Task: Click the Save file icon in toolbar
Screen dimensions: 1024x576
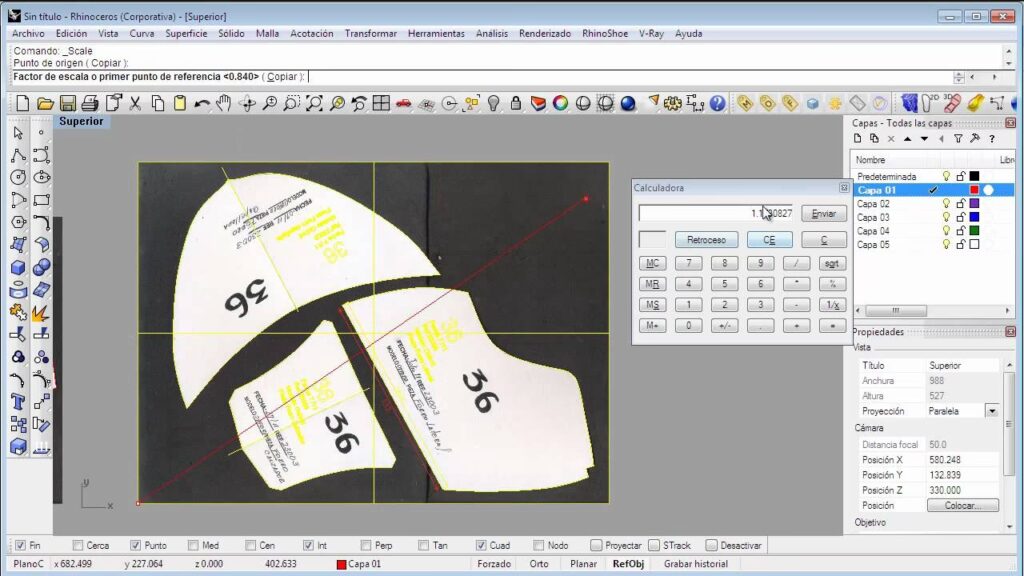Action: pyautogui.click(x=68, y=103)
